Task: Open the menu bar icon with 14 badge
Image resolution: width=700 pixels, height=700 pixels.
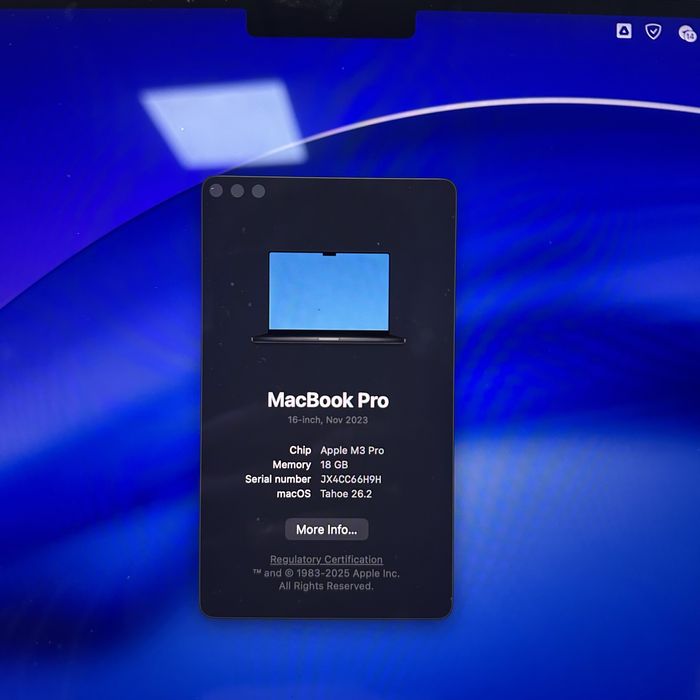Action: [x=687, y=33]
